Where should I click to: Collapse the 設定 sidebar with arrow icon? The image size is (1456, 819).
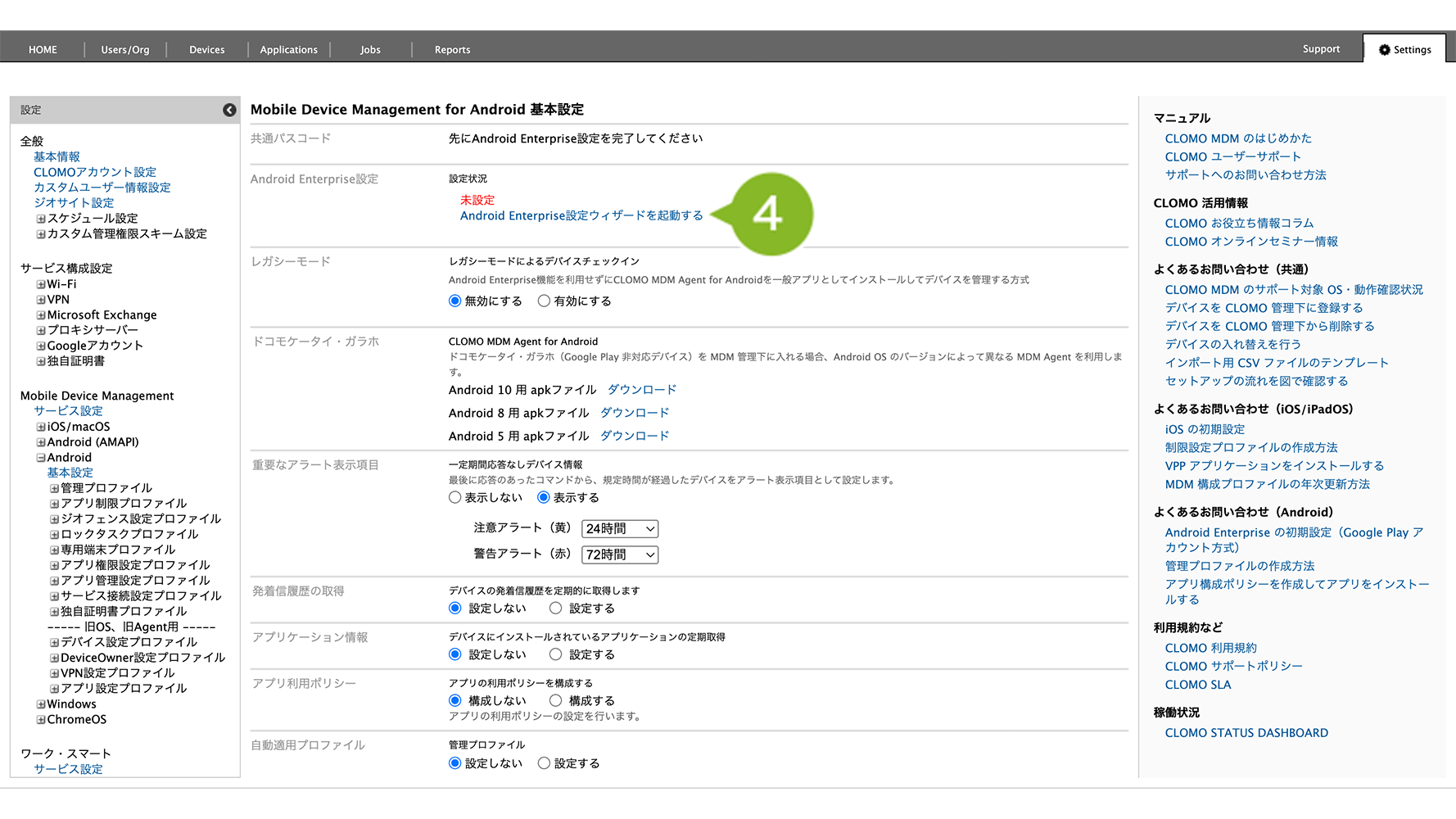pos(229,110)
